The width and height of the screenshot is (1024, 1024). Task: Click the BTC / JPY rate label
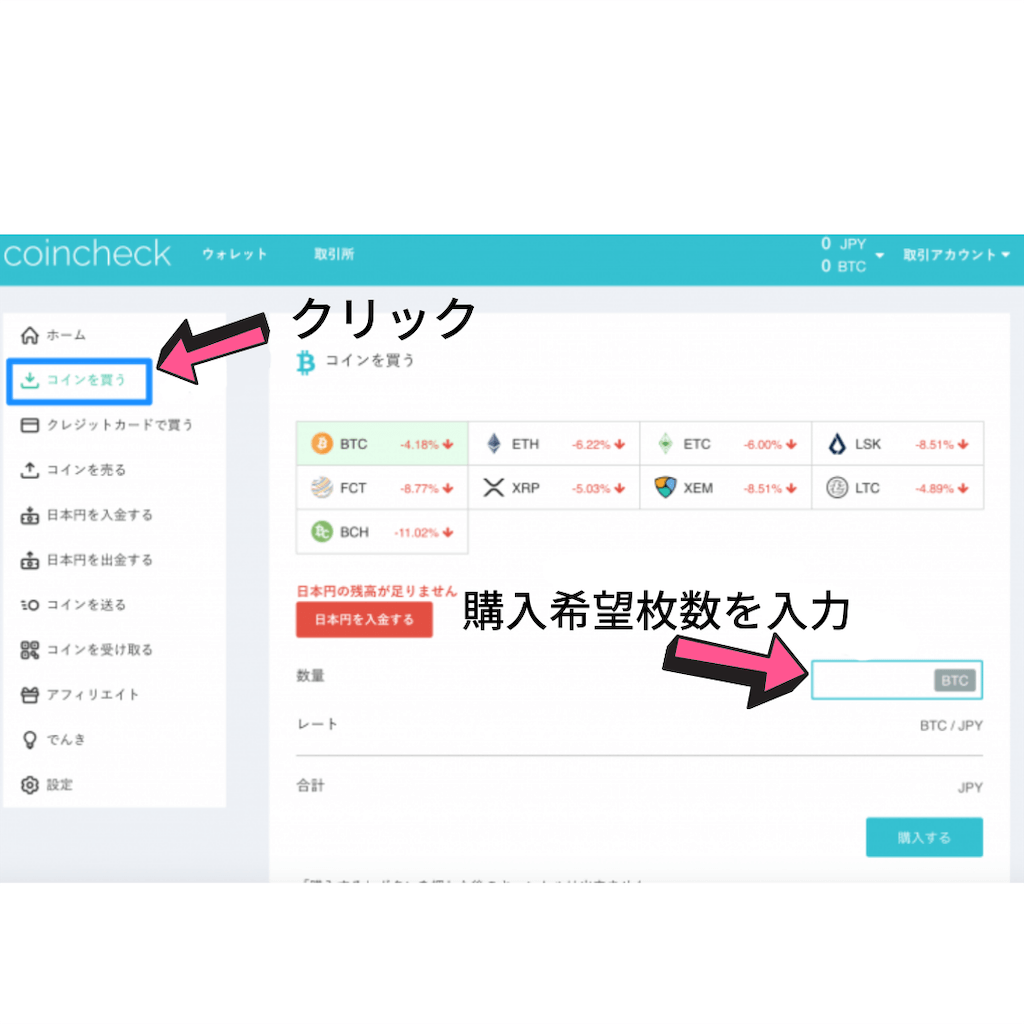click(951, 726)
